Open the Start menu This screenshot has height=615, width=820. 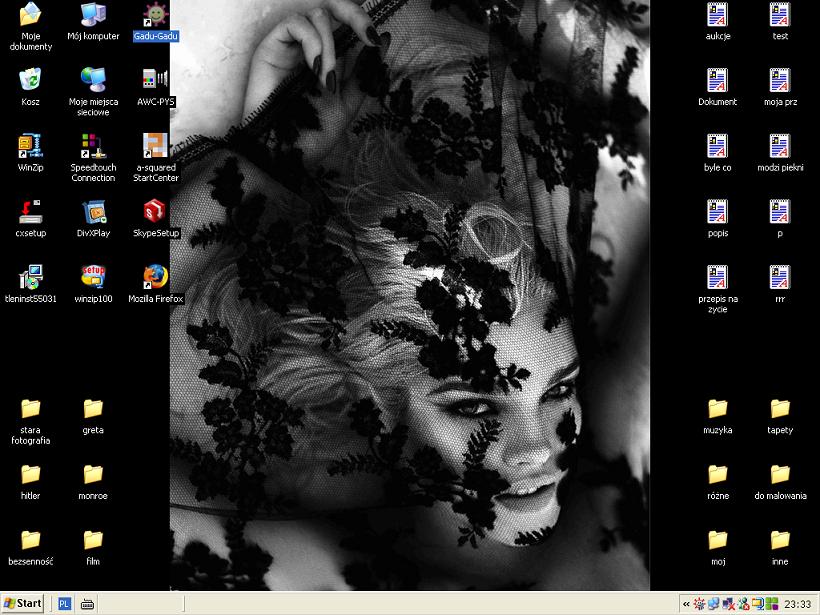coord(23,603)
